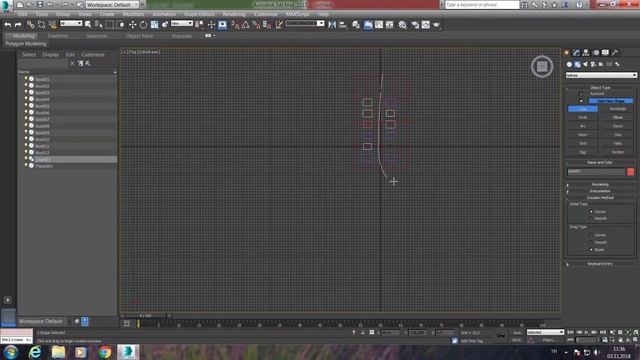Click the Rectangle shape button

pyautogui.click(x=618, y=109)
